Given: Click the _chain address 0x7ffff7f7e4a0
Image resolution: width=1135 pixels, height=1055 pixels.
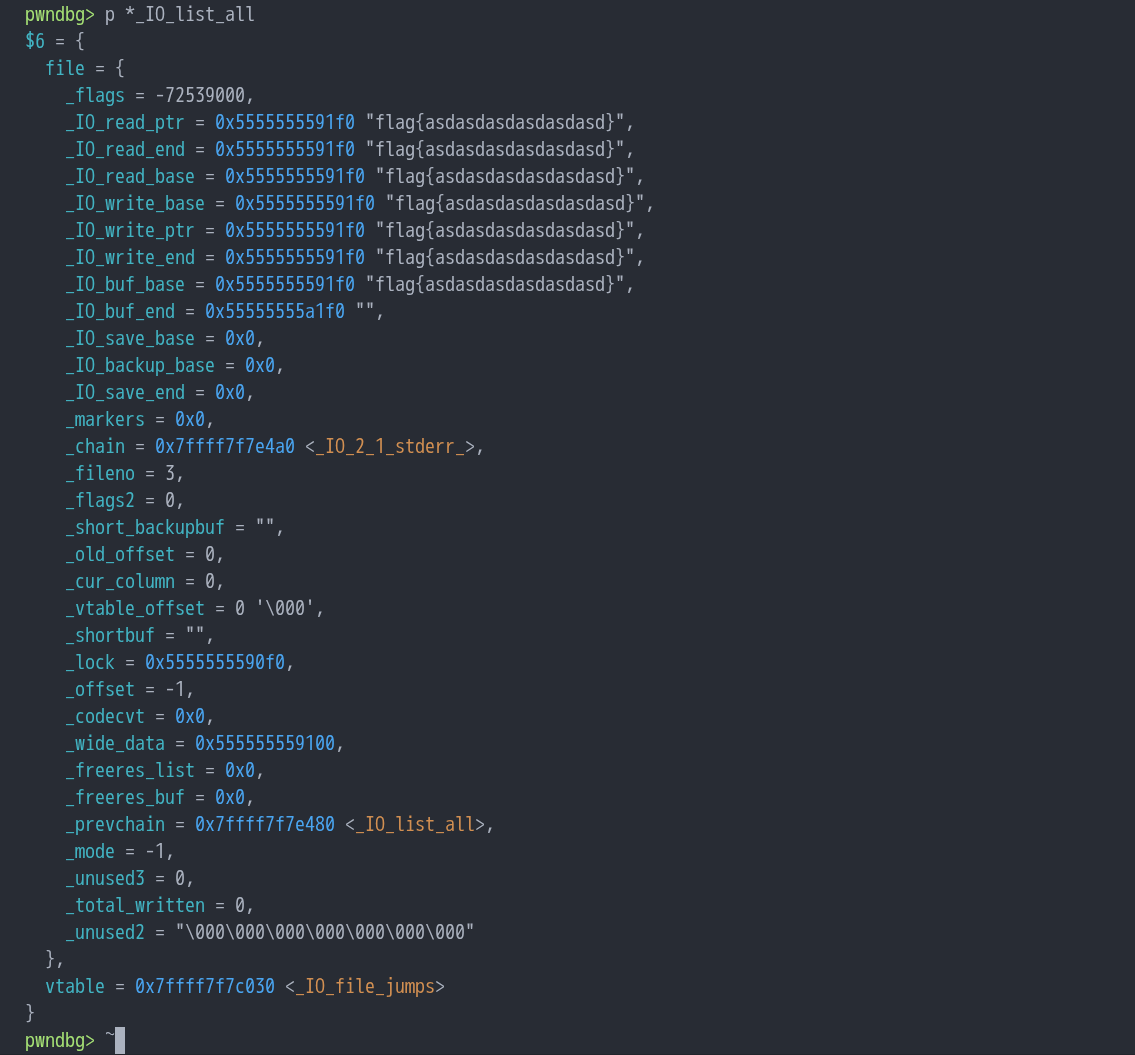Looking at the screenshot, I should [224, 447].
